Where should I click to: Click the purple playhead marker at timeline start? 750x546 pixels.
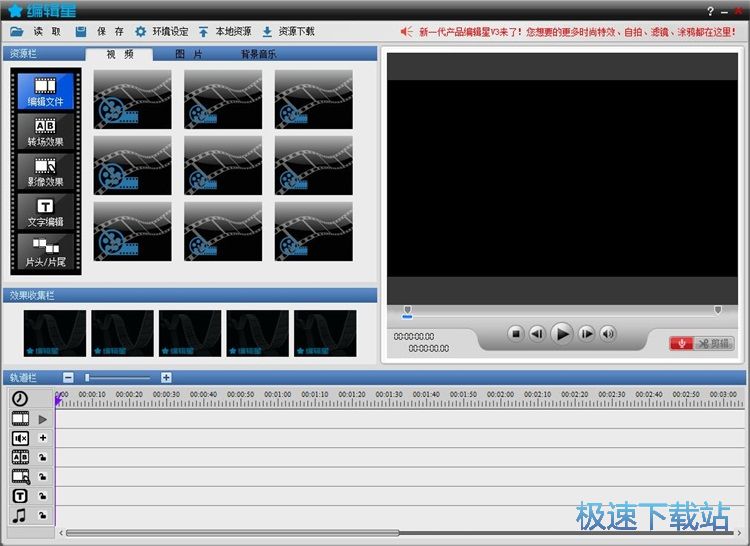58,401
